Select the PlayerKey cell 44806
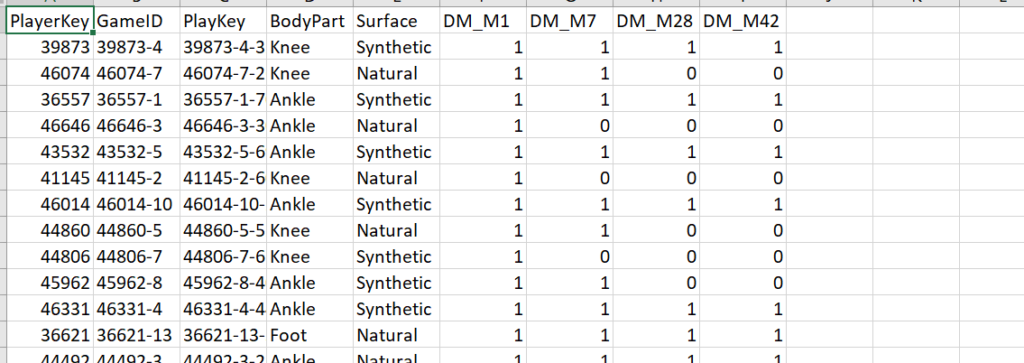Image resolution: width=1024 pixels, height=363 pixels. click(50, 257)
